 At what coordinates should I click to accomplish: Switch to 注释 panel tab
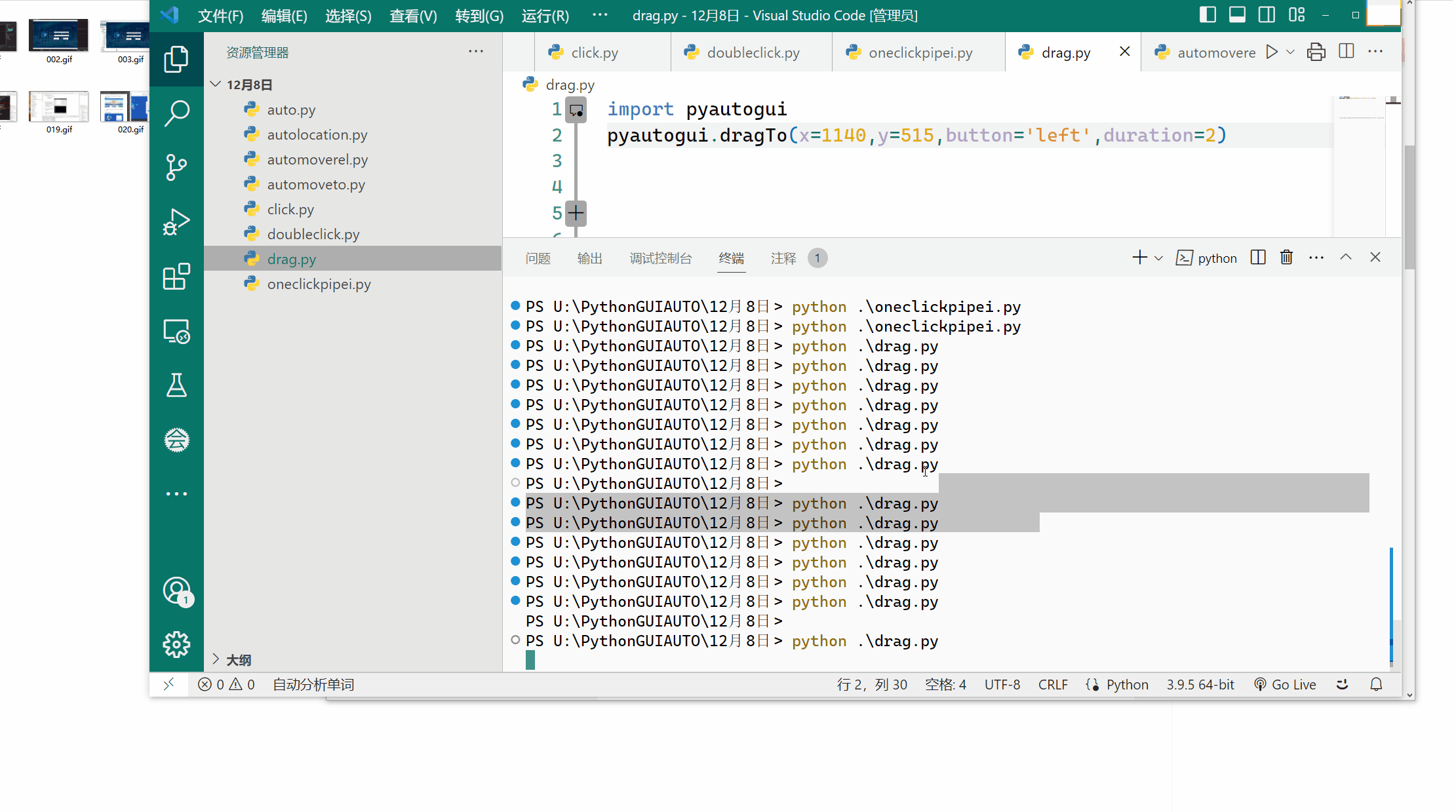point(783,258)
